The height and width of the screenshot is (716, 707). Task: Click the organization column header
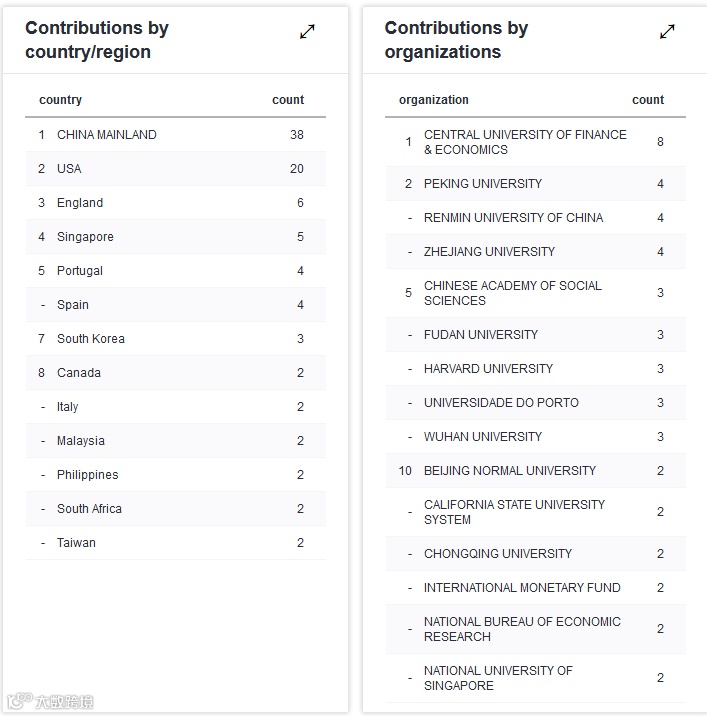[434, 100]
